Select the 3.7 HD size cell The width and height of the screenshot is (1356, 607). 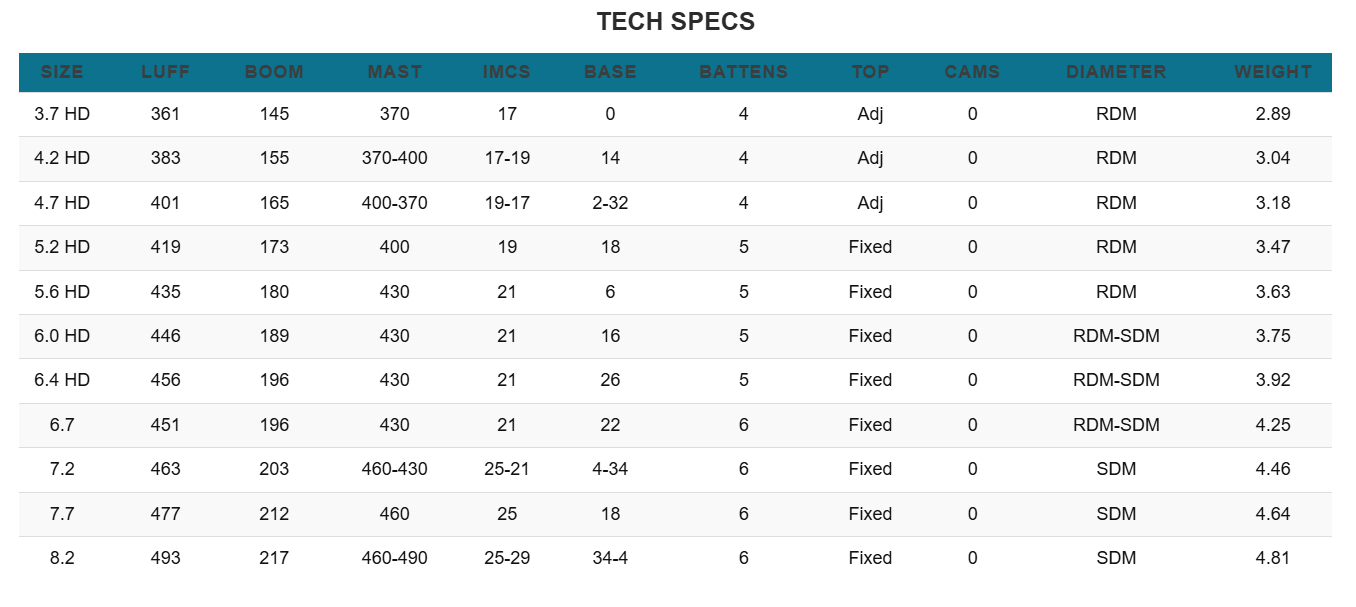(x=62, y=114)
